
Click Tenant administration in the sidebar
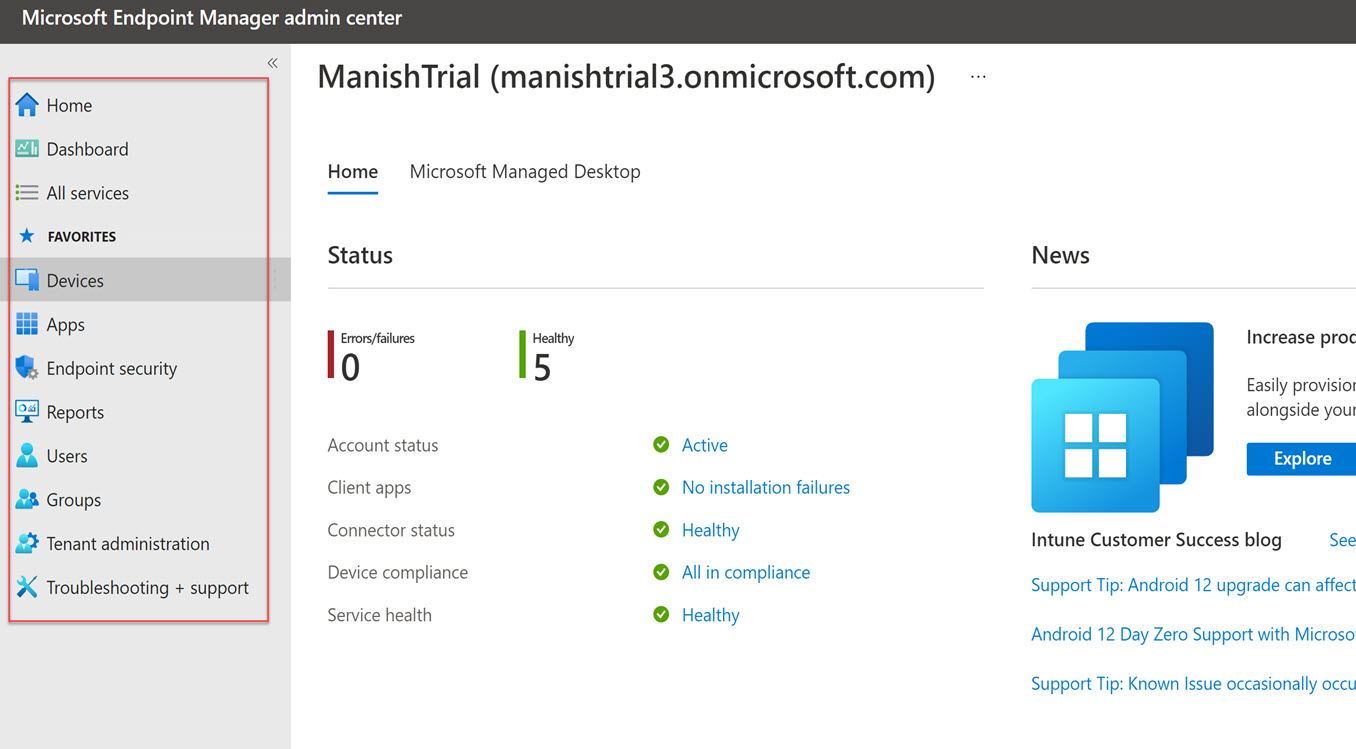coord(128,543)
